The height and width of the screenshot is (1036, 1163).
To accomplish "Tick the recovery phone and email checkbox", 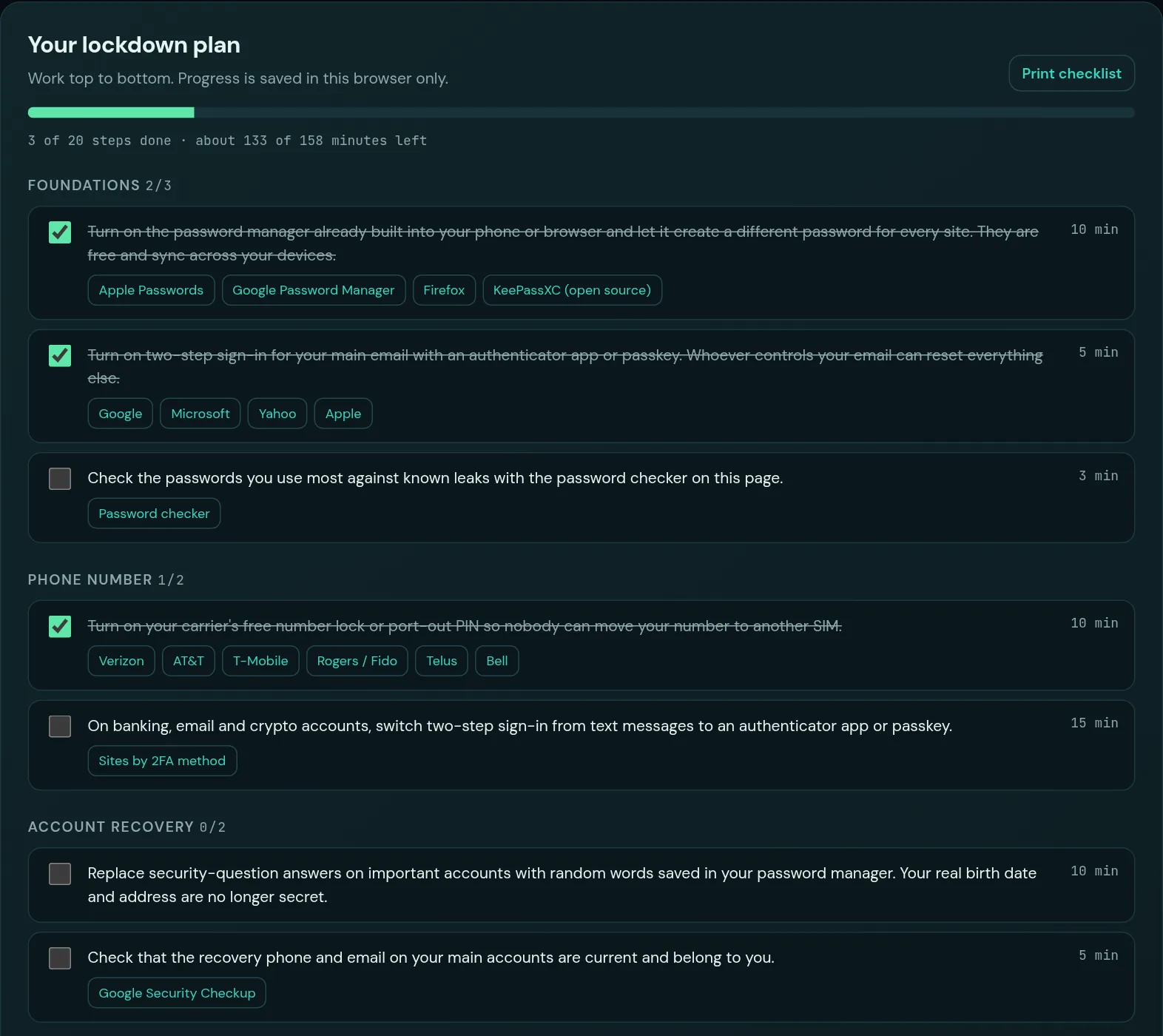I will tap(60, 958).
